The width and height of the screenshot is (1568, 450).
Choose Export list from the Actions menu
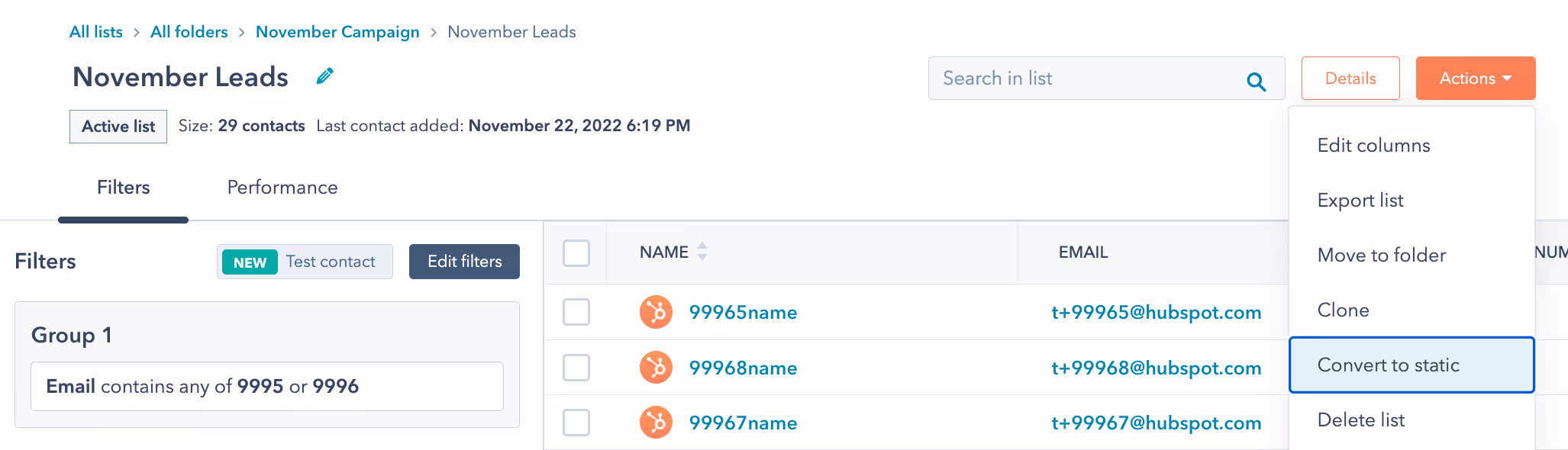coord(1360,200)
